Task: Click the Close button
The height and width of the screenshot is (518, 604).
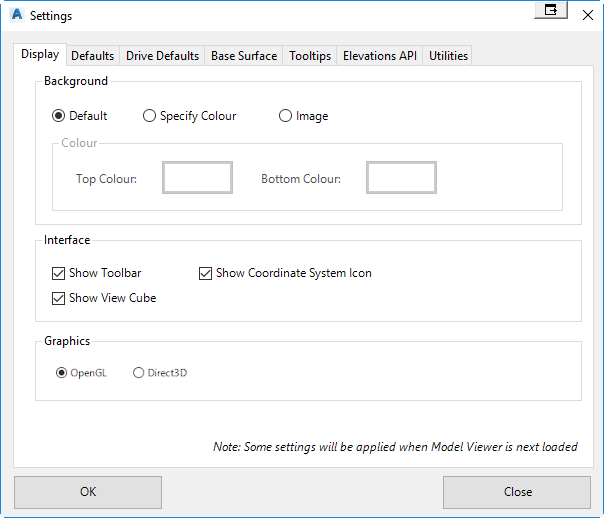Action: point(517,492)
